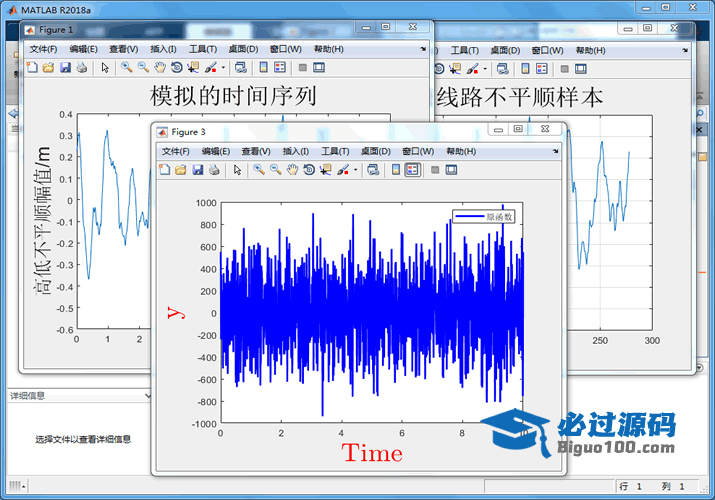Select the Edit Plot arrow in Figure 3

238,170
